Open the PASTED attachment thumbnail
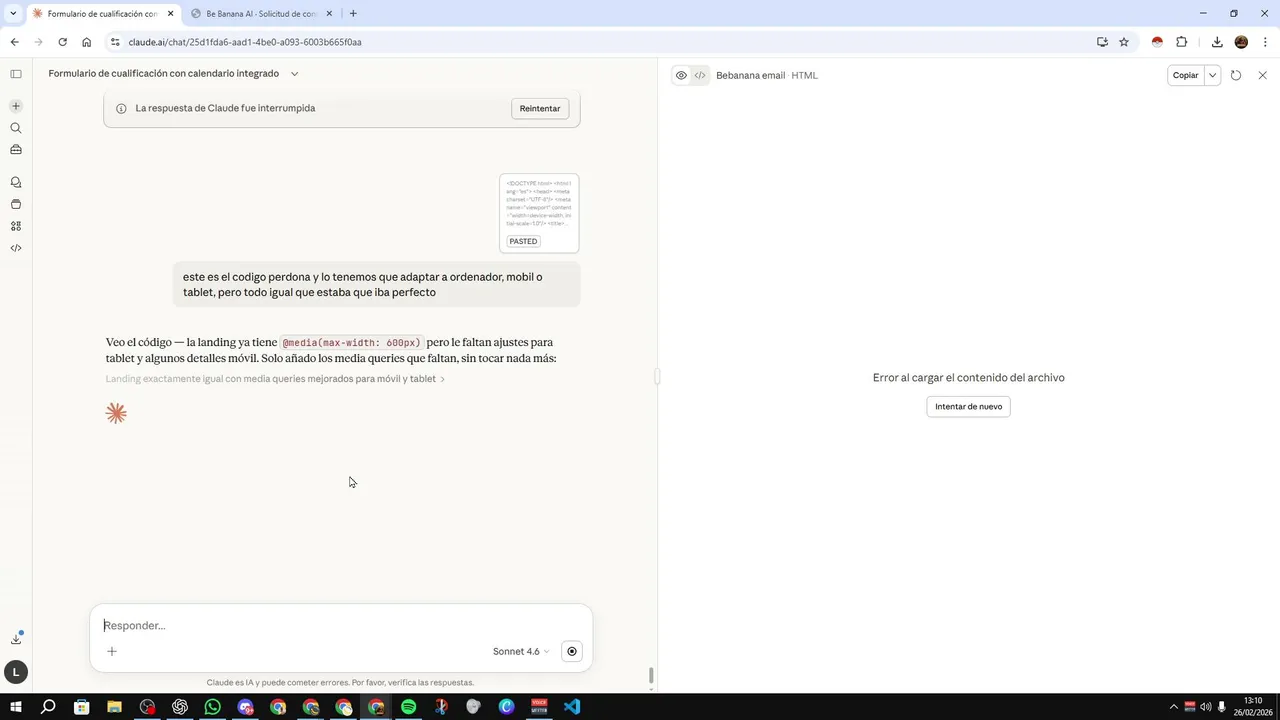The image size is (1280, 720). pos(539,213)
